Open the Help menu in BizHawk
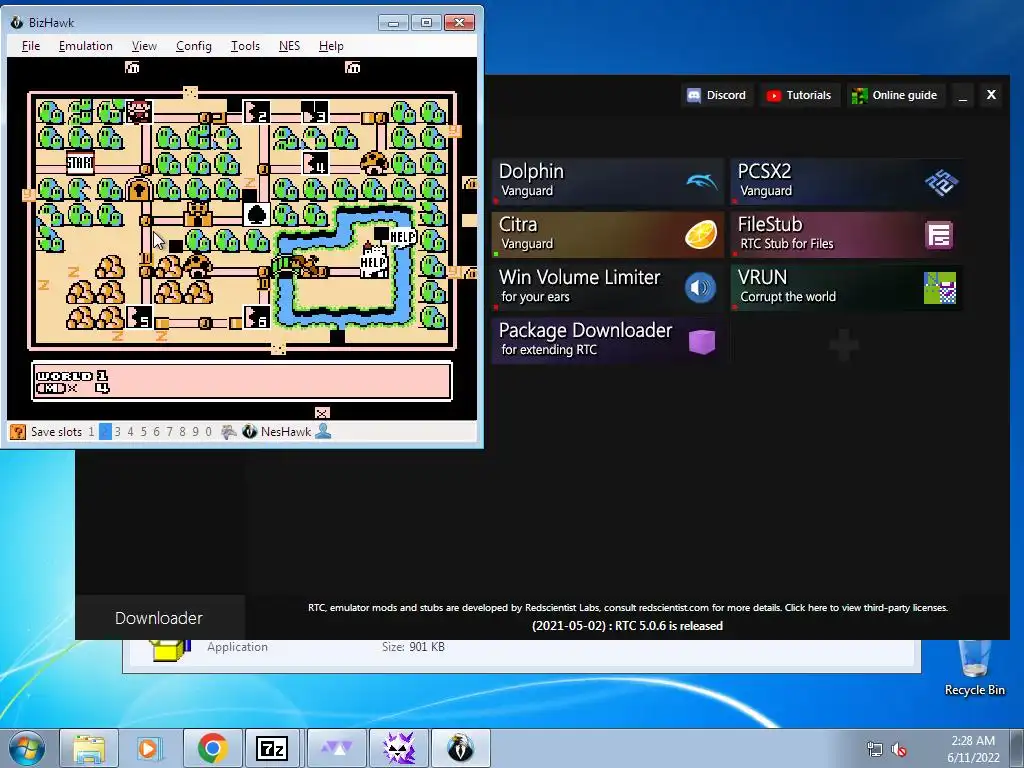This screenshot has width=1024, height=768. click(x=331, y=46)
